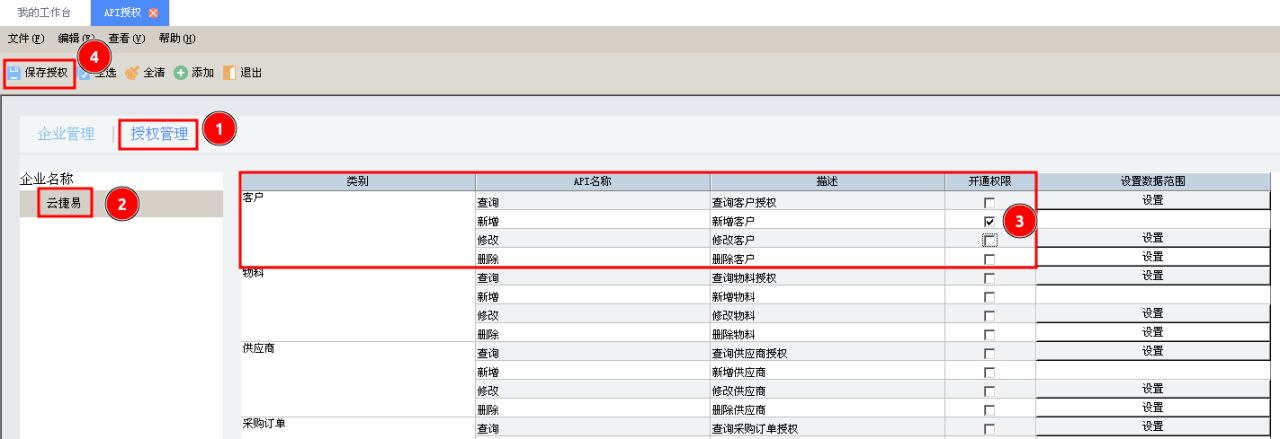
Task: Open 设置 for the 查询采购订单授权 row
Action: pos(1152,426)
